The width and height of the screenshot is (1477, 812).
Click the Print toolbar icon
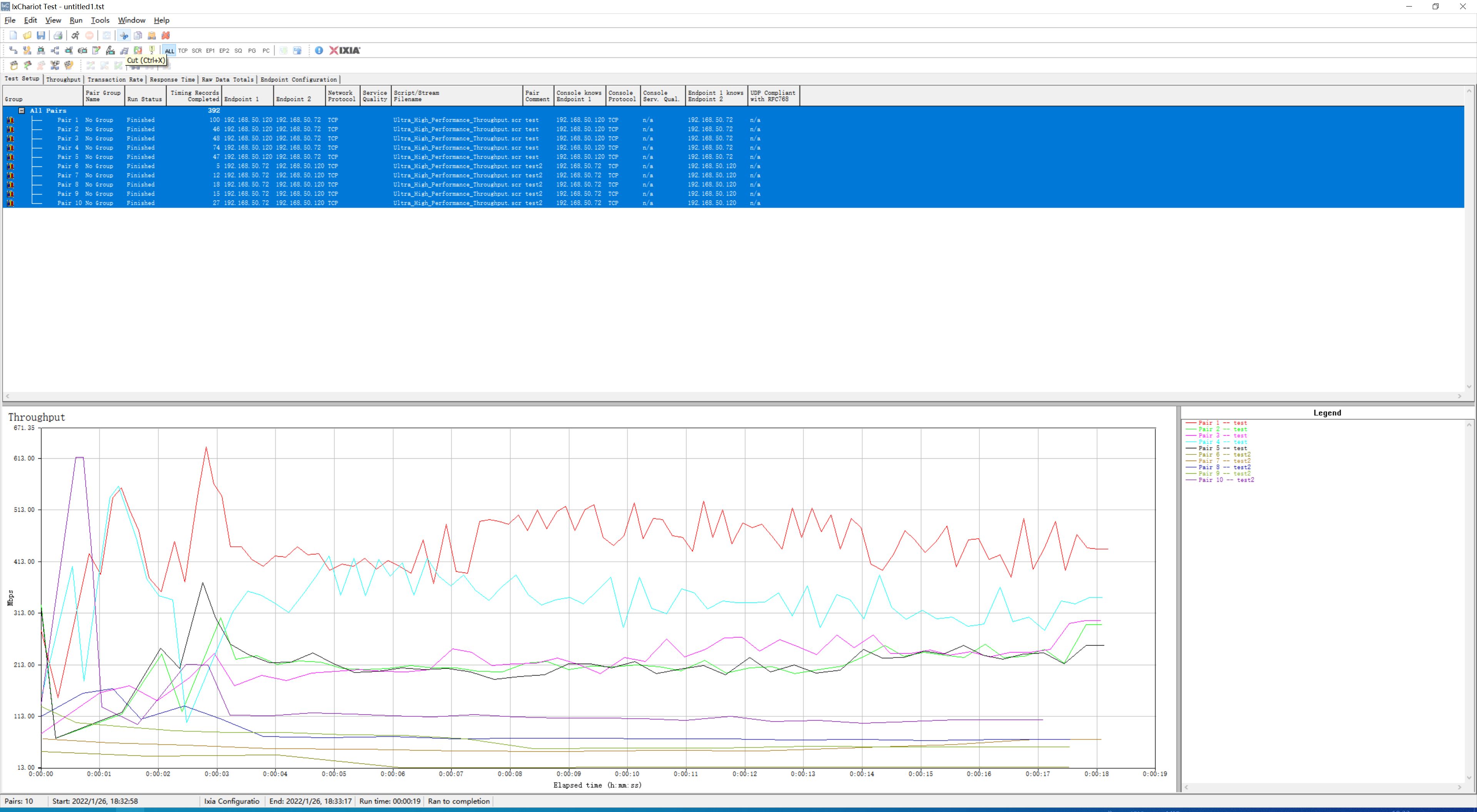coord(58,35)
